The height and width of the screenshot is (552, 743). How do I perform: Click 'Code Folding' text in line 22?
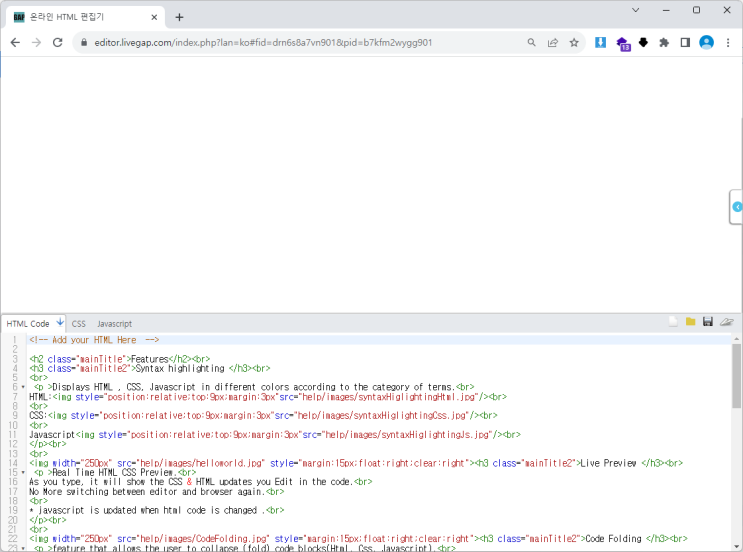(x=614, y=539)
